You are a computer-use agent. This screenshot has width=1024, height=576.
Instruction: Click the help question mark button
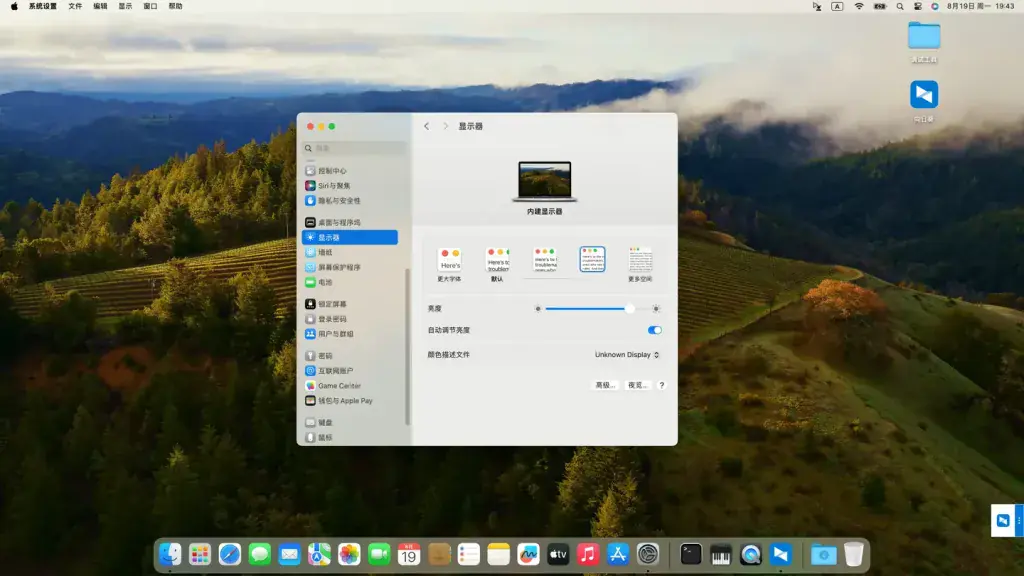[x=662, y=385]
